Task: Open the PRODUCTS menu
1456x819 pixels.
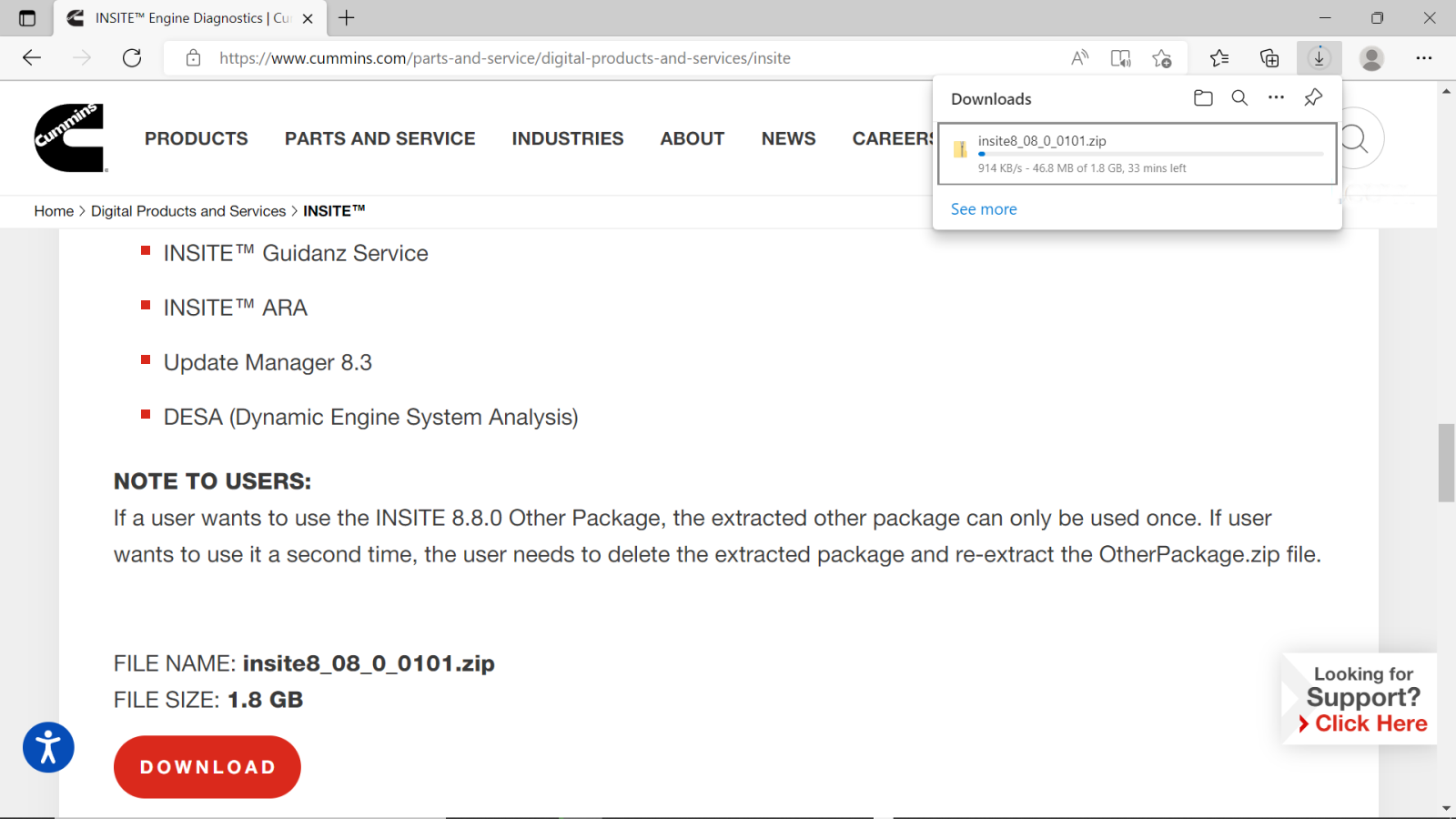Action: pos(197,138)
